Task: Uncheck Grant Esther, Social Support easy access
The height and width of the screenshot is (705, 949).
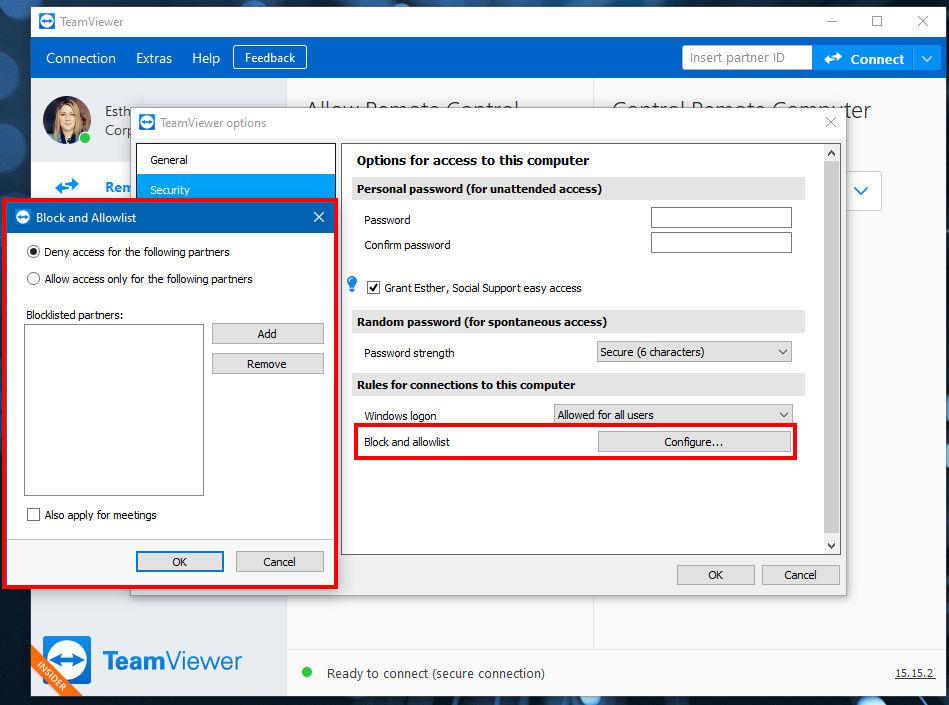Action: pos(373,288)
